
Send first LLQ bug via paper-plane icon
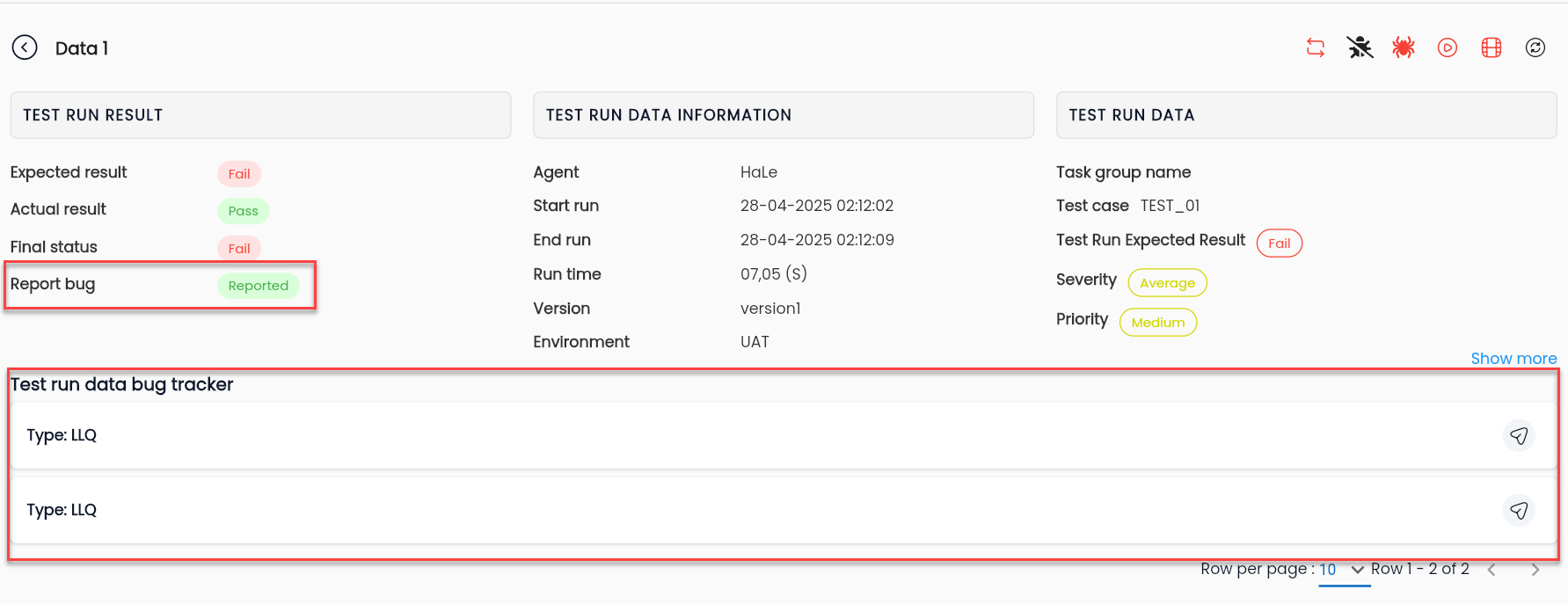1519,435
